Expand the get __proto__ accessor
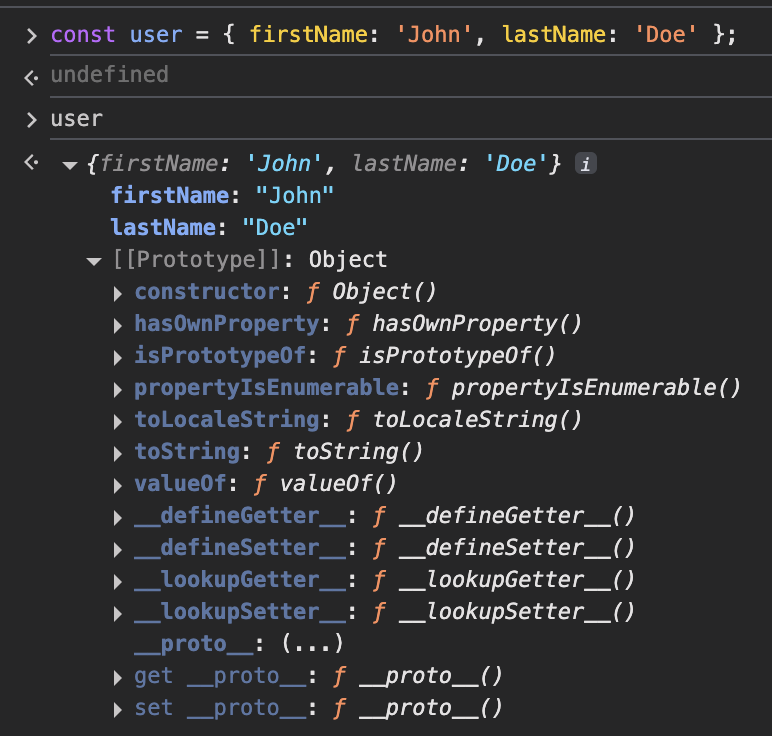This screenshot has width=772, height=736. (x=117, y=677)
